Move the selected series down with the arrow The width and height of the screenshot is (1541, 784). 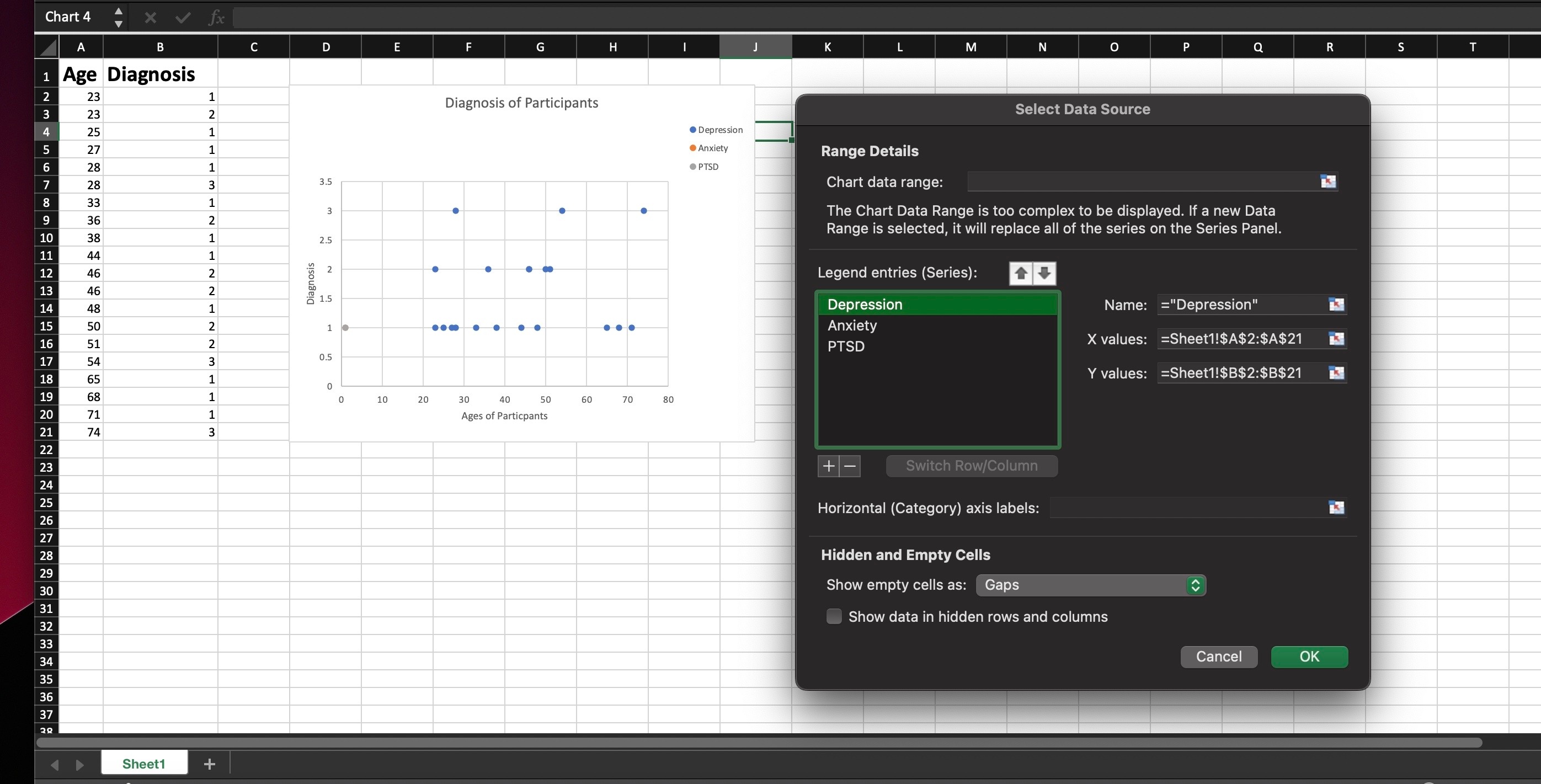[1044, 273]
